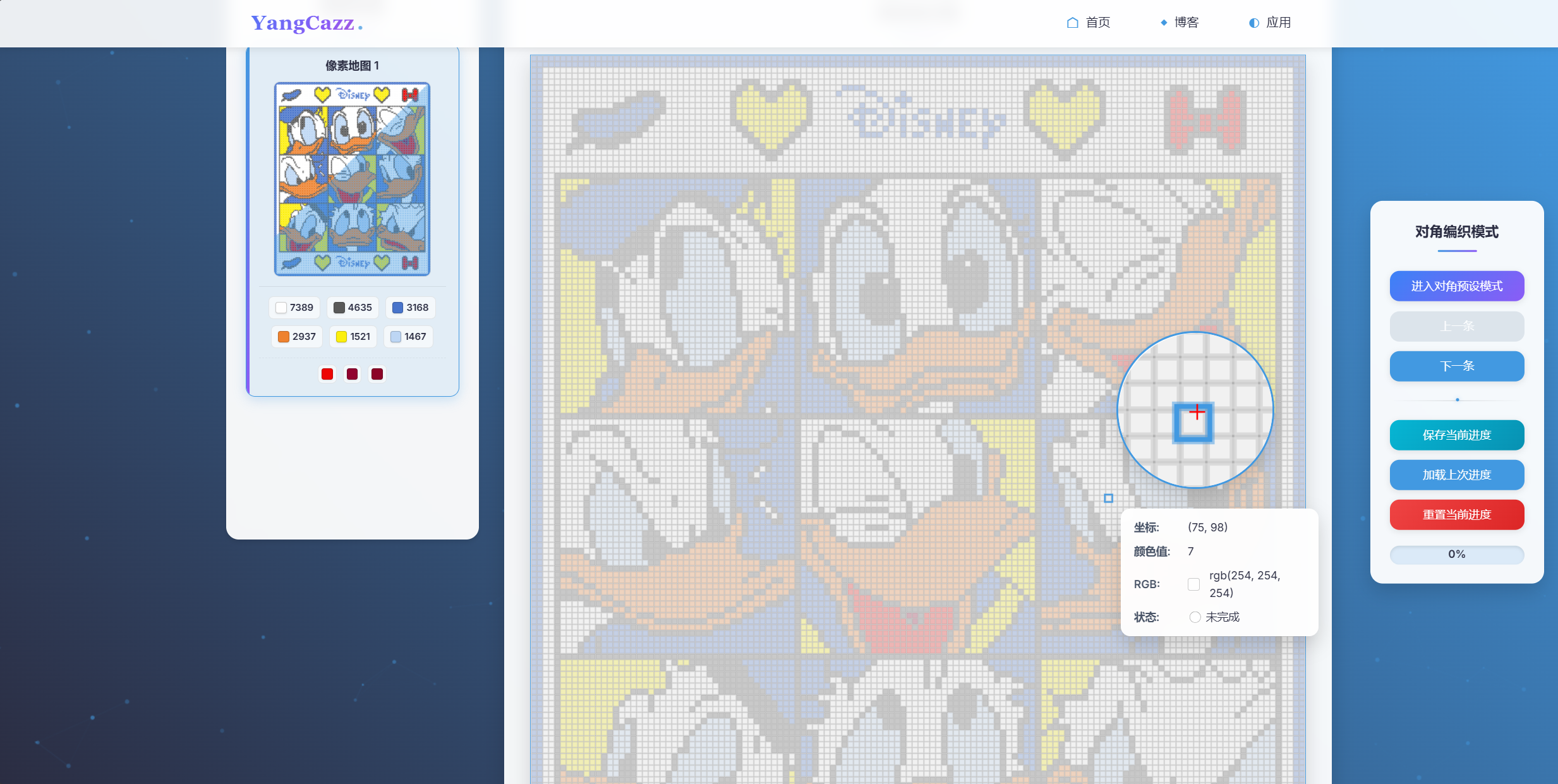Click the home icon beside 首页
Viewport: 1558px width, 784px height.
point(1072,23)
